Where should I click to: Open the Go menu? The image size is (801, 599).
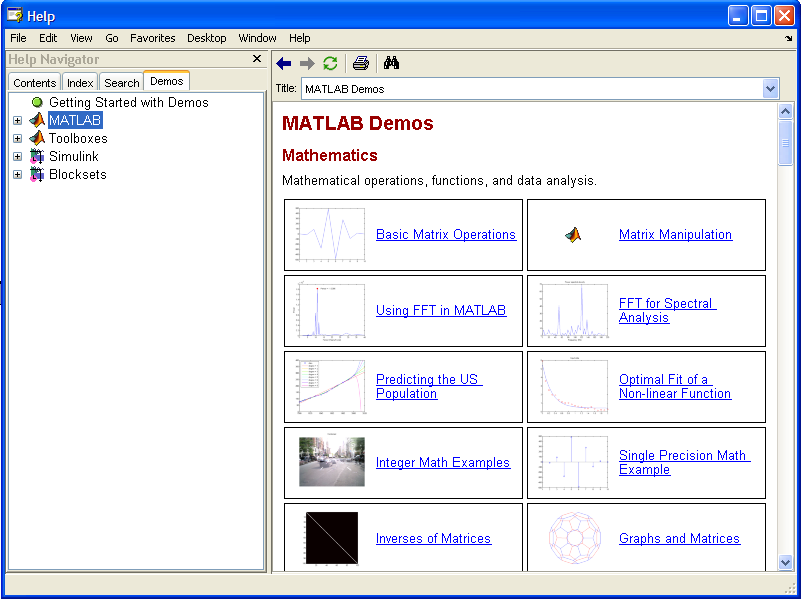(x=112, y=38)
